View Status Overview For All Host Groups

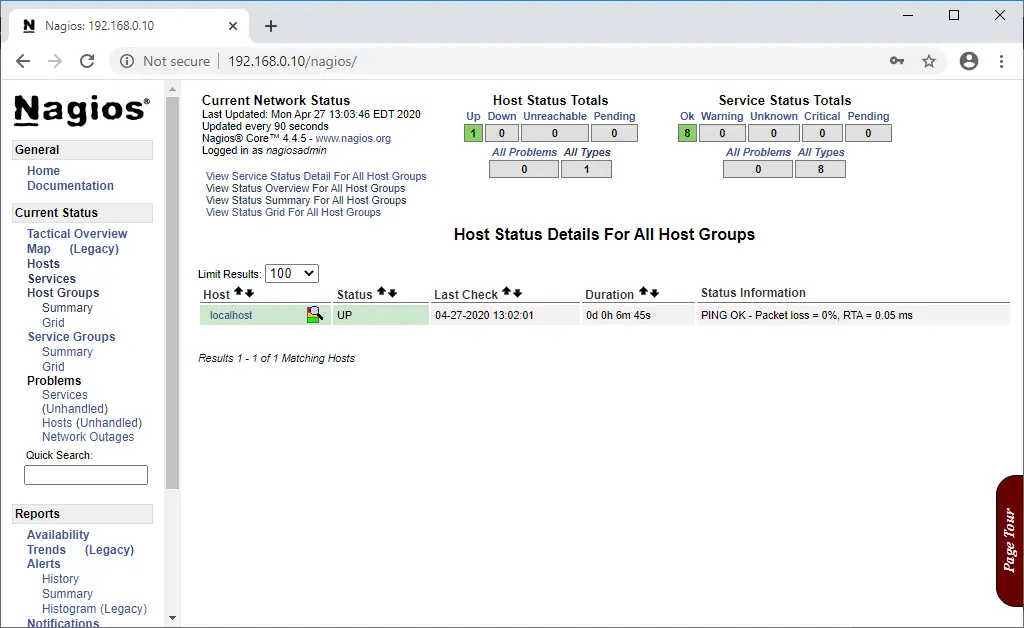(306, 188)
